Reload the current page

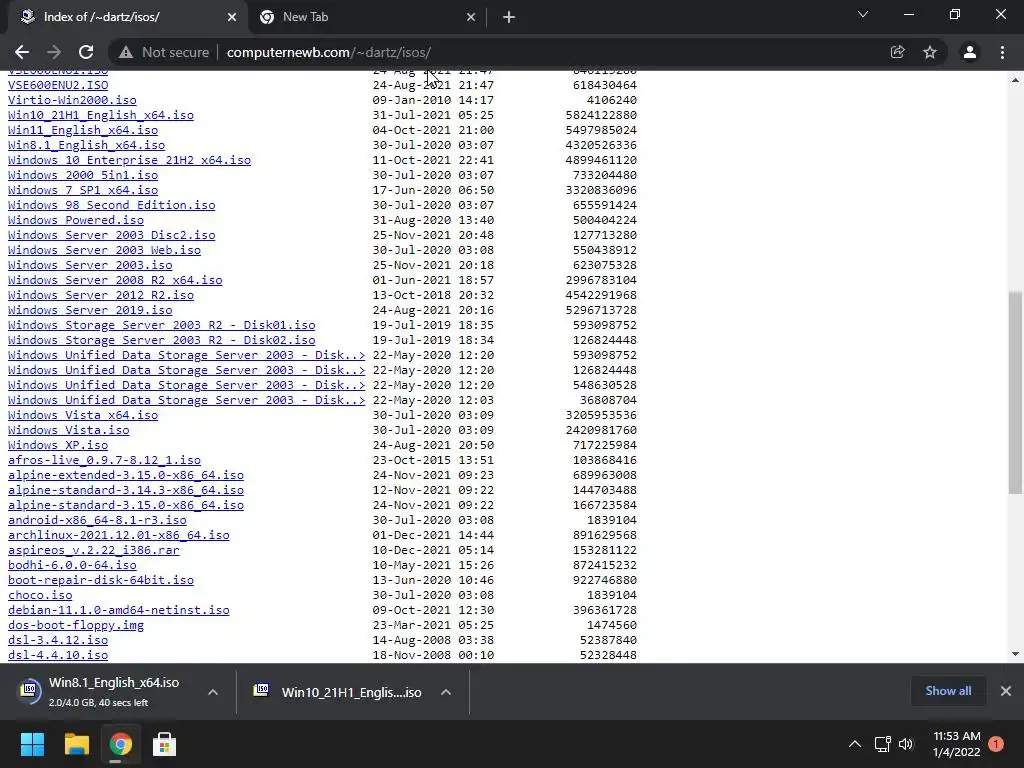[x=86, y=52]
